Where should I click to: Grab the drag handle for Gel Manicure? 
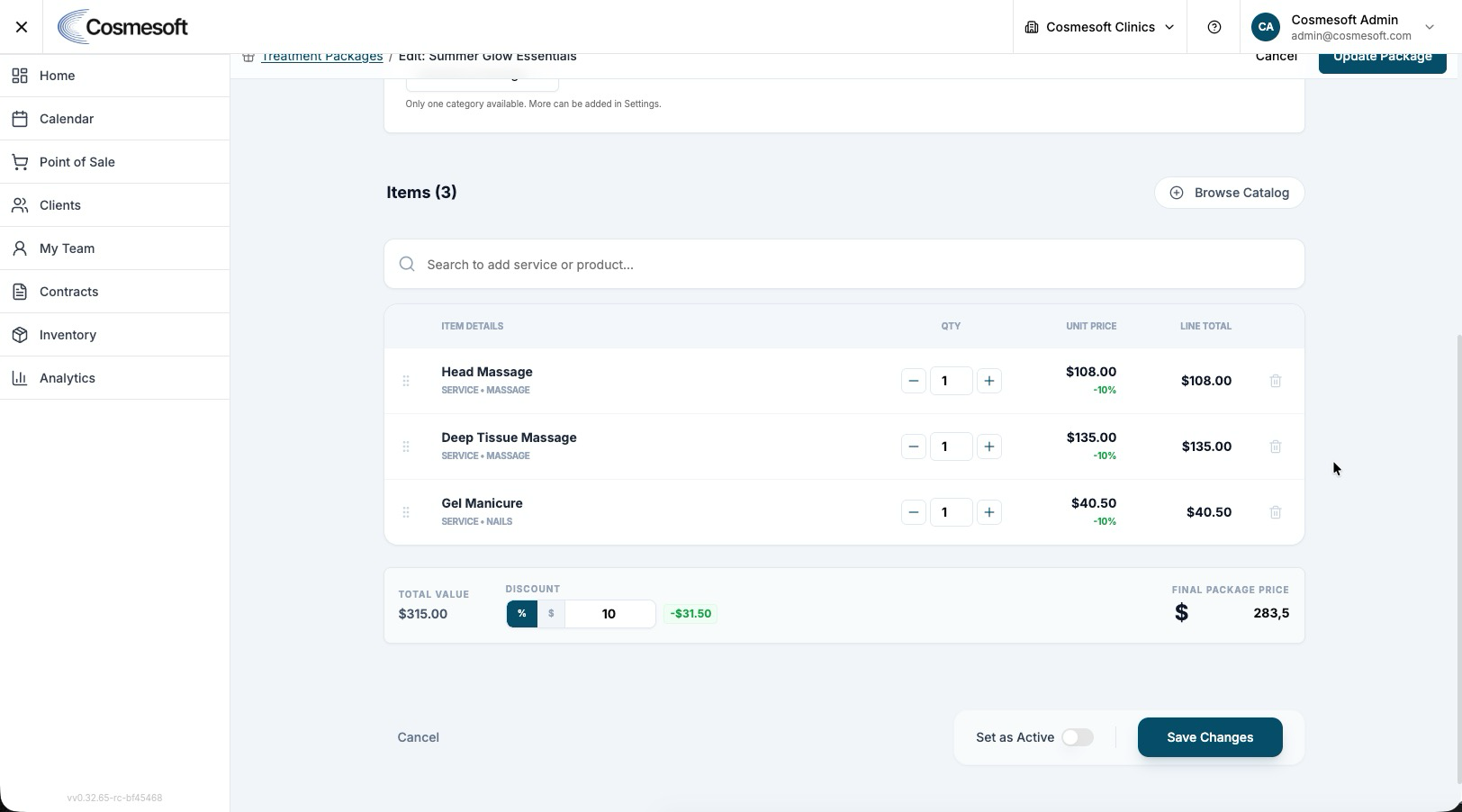[x=406, y=512]
